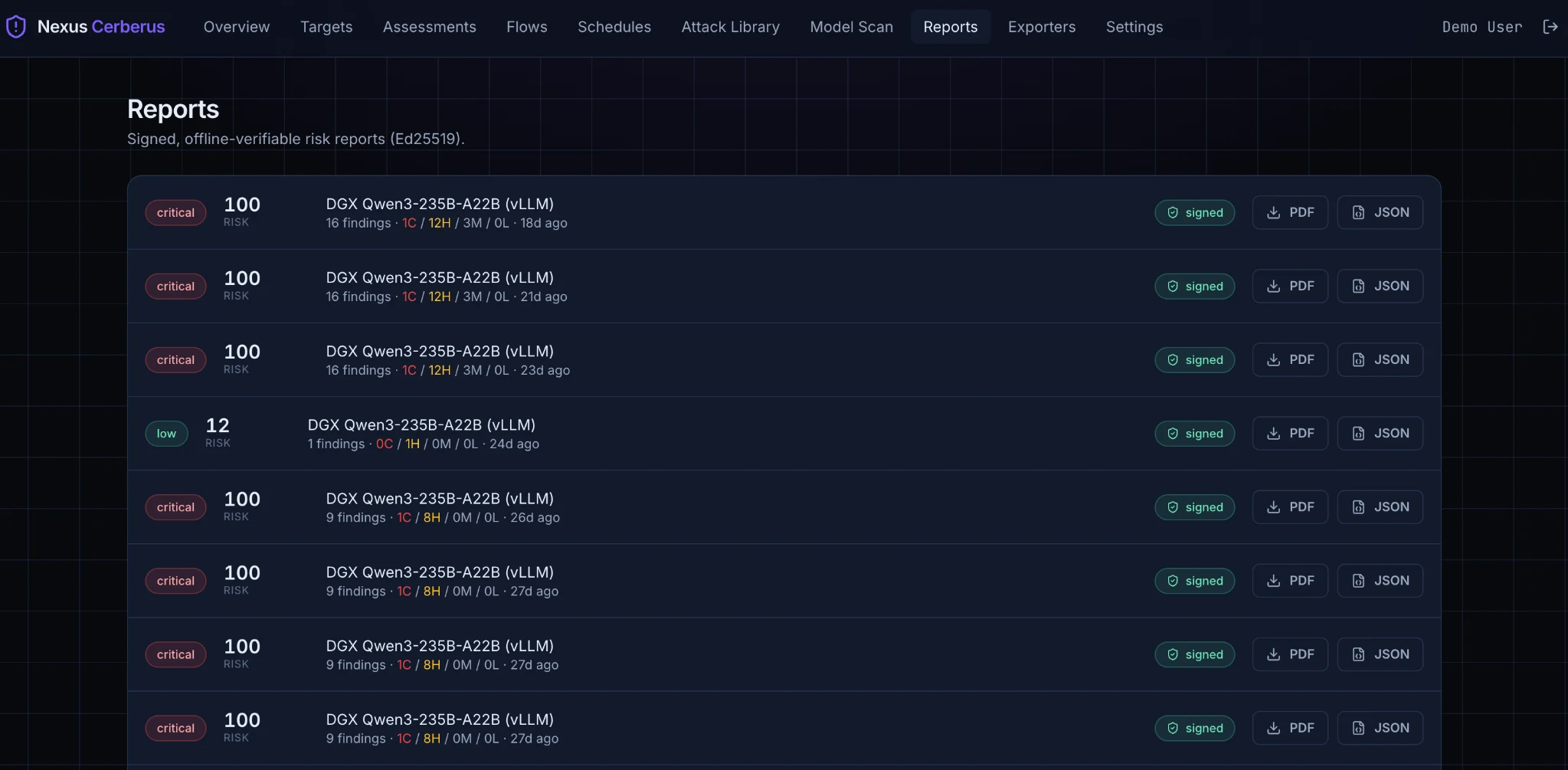The height and width of the screenshot is (770, 1568).
Task: Open the Exporters tab
Action: [x=1042, y=27]
